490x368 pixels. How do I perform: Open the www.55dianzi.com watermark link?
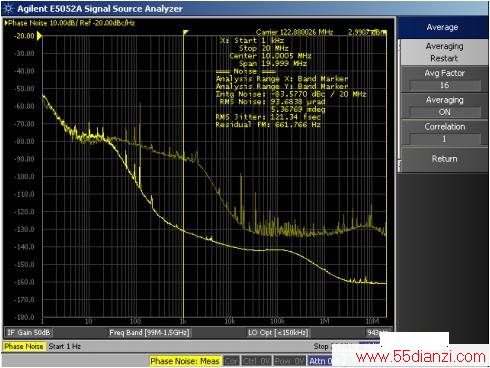tap(420, 357)
